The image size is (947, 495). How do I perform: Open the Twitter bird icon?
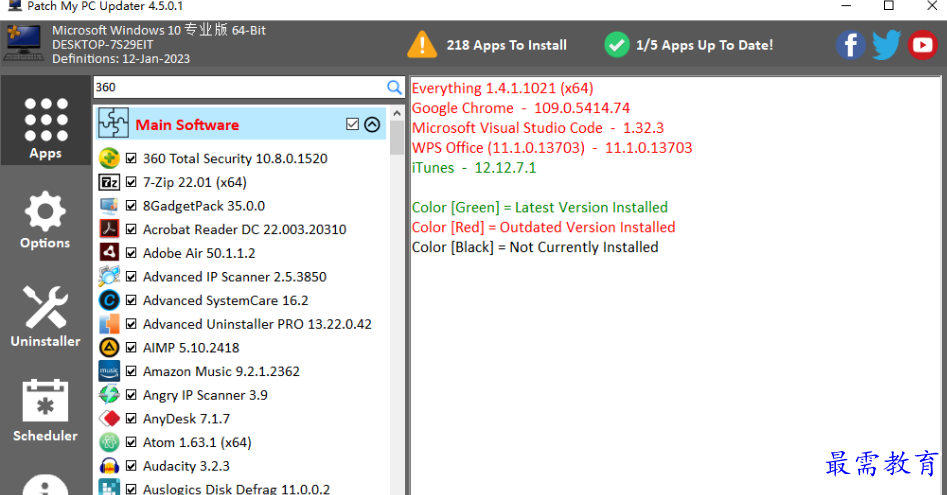(x=887, y=45)
